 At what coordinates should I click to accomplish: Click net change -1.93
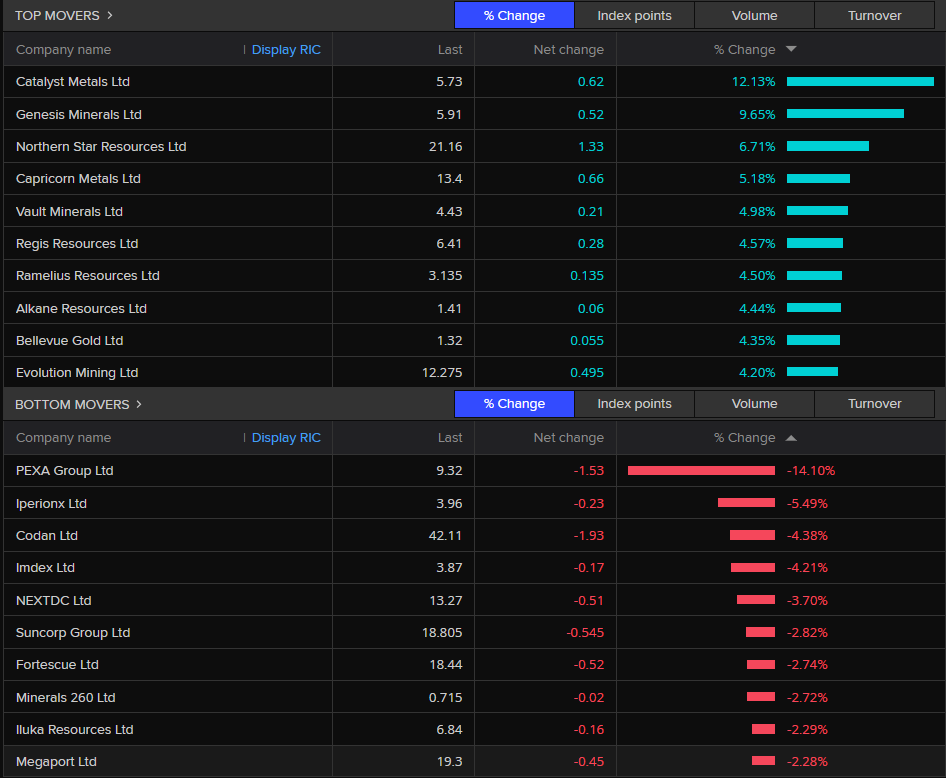pos(588,536)
